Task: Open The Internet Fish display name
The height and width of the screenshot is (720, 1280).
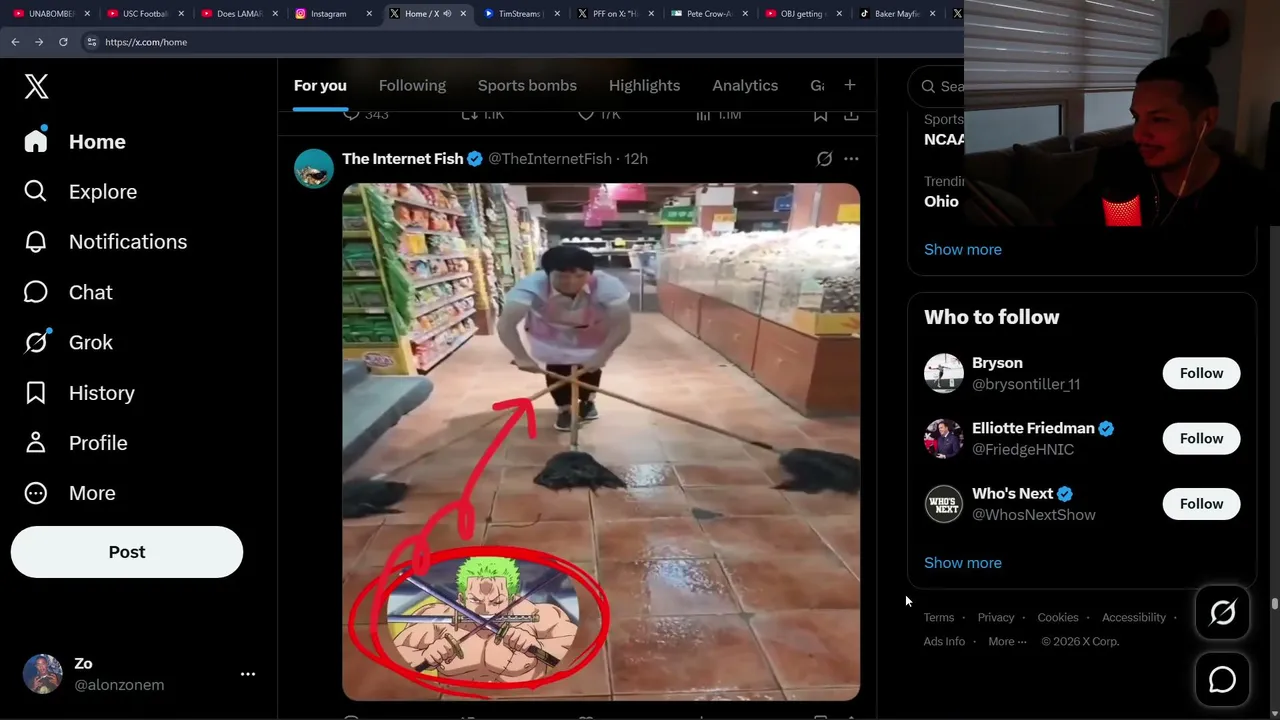Action: point(402,159)
